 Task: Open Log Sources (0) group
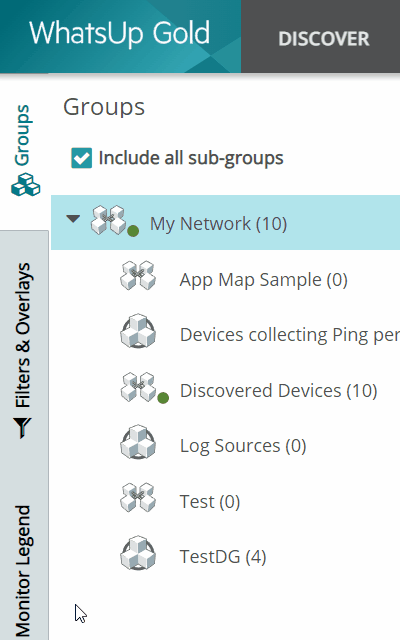pos(243,446)
